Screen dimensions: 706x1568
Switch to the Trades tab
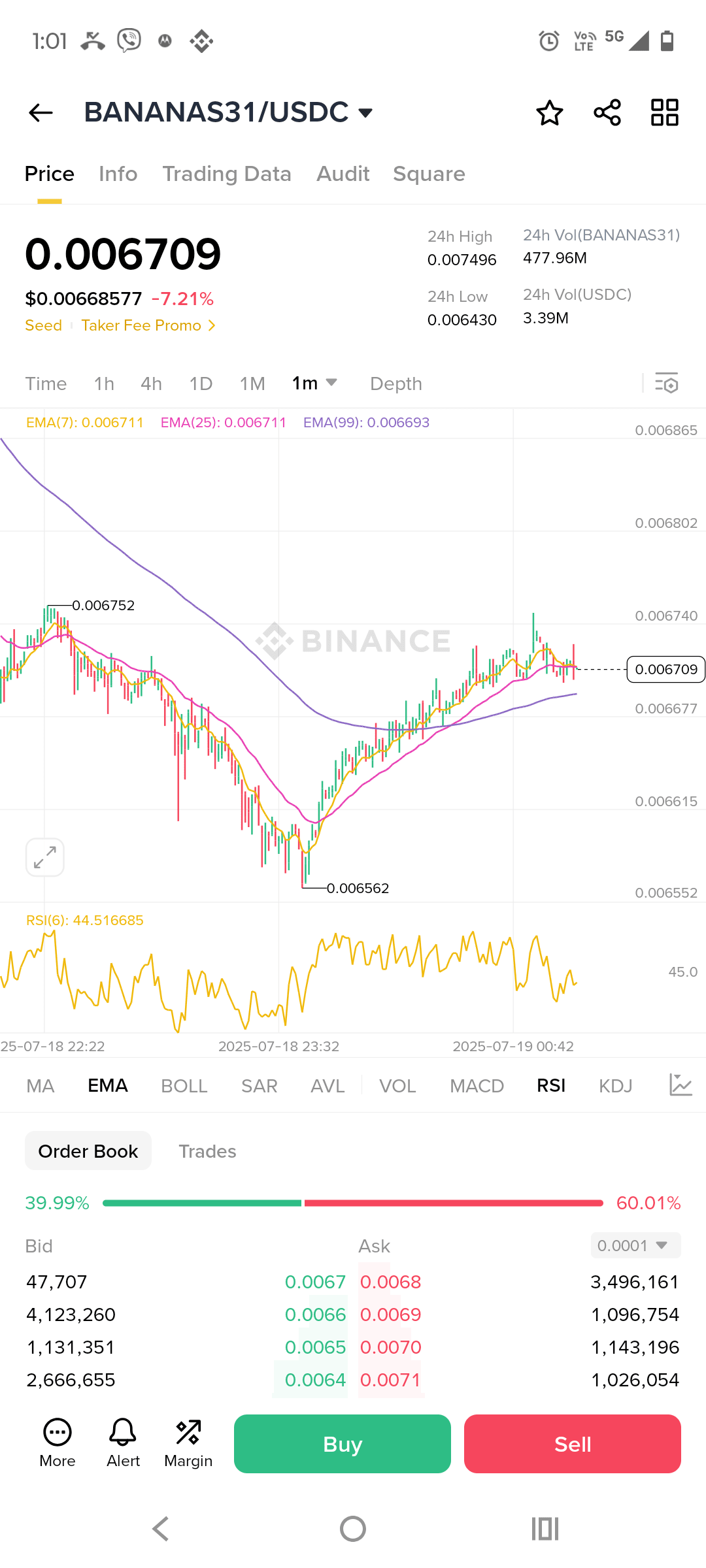208,1151
